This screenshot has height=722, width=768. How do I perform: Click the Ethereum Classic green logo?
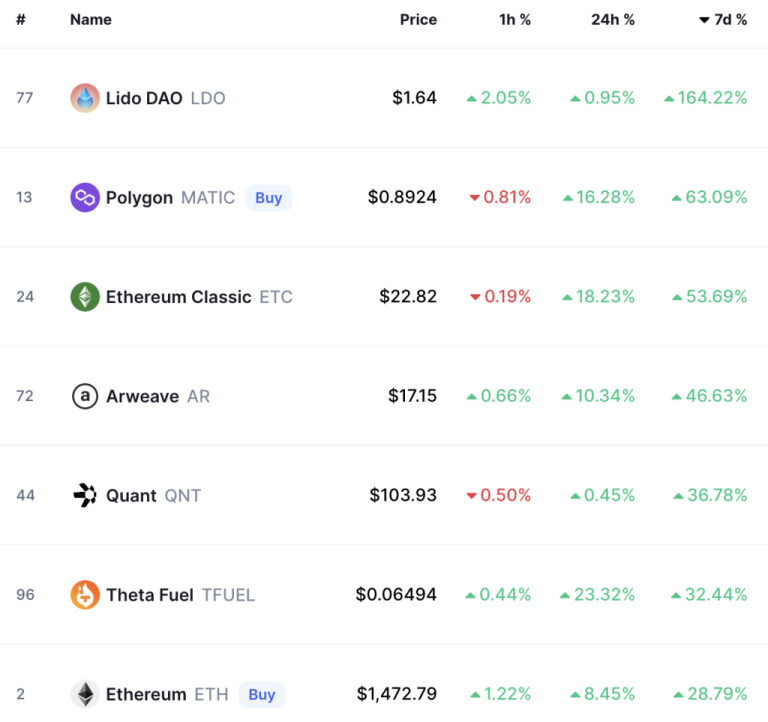point(85,297)
